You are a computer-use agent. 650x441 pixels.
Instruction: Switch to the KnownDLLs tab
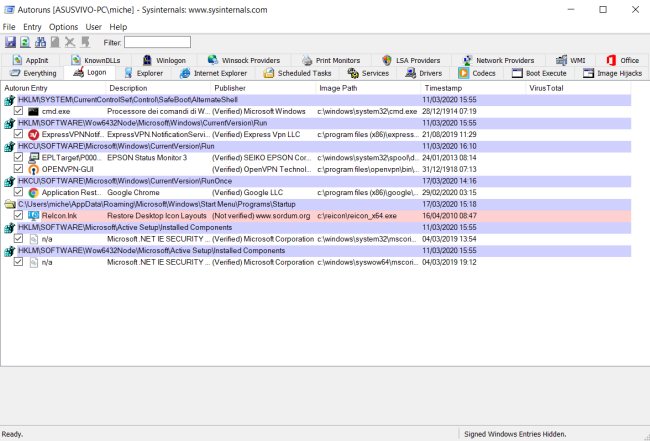click(x=96, y=61)
